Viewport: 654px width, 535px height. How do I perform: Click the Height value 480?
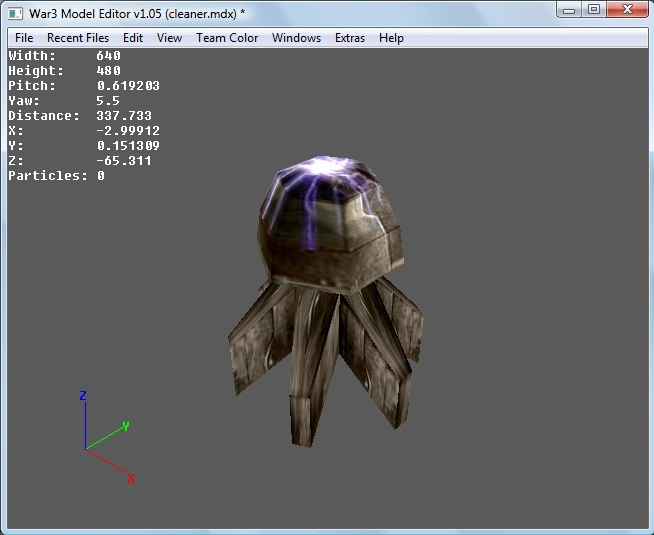point(108,70)
